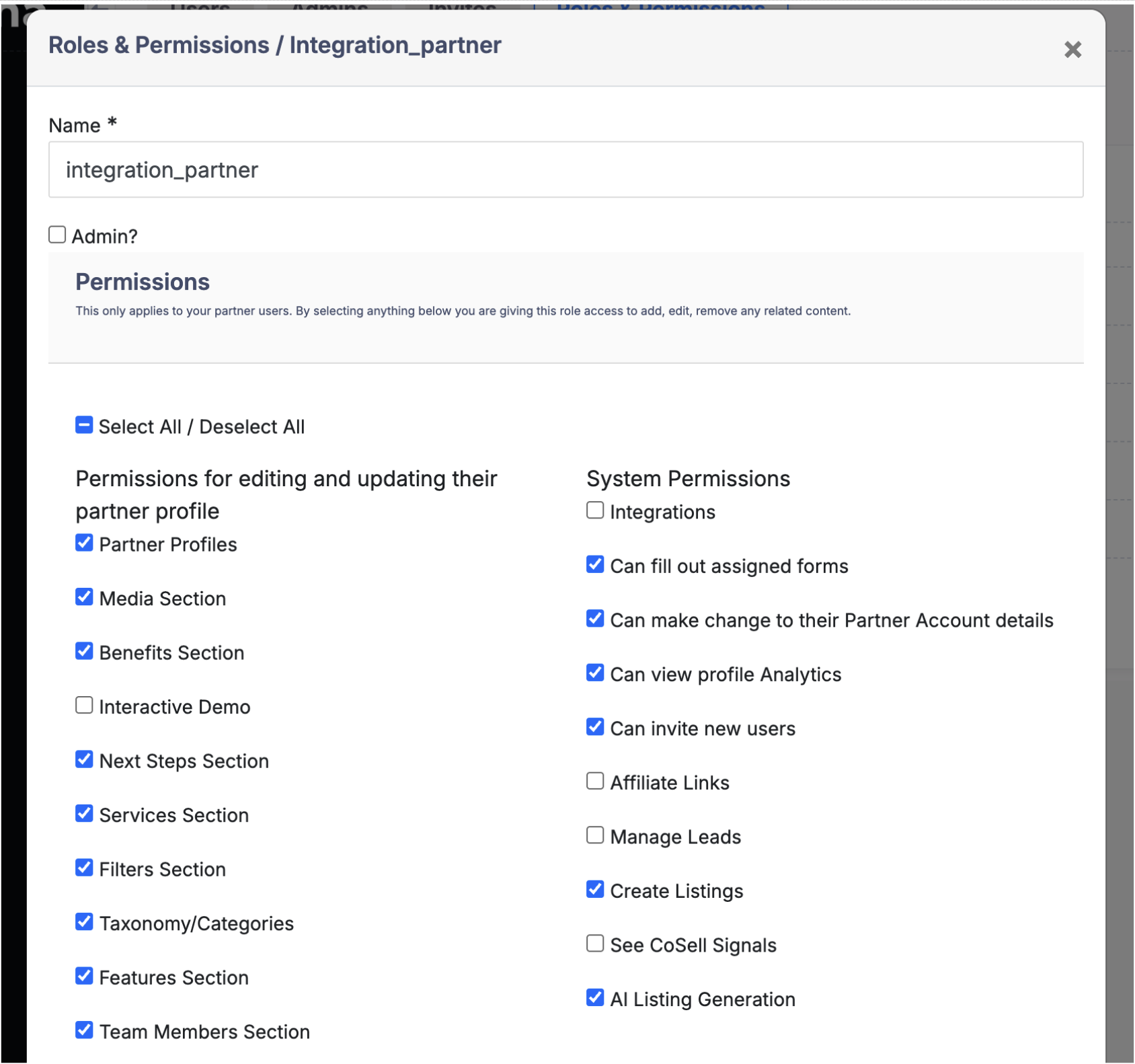This screenshot has height=1064, width=1135.
Task: Toggle Select All / Deselect All checkbox
Action: coord(84,425)
